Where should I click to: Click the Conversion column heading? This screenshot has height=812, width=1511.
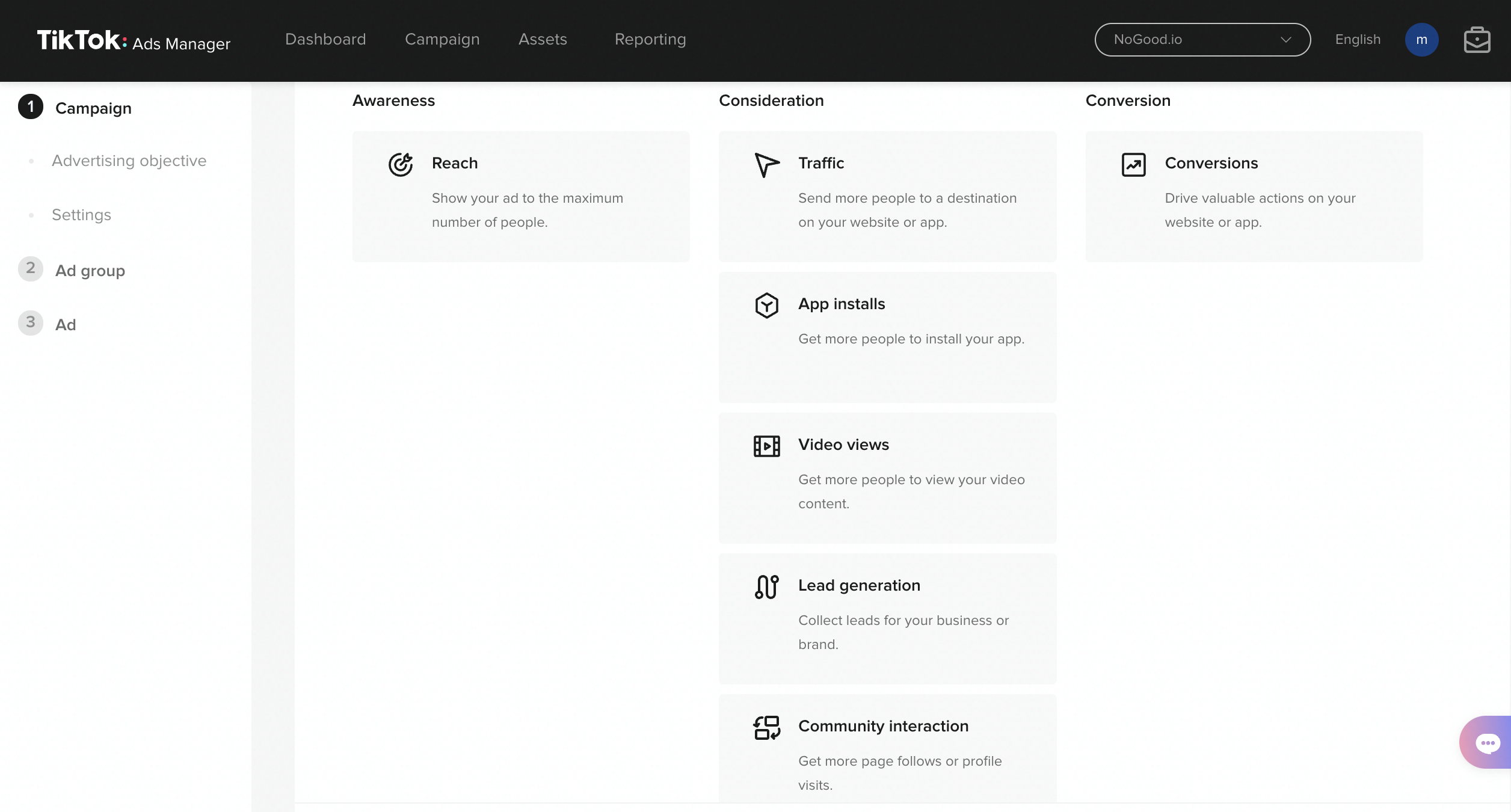click(1128, 100)
